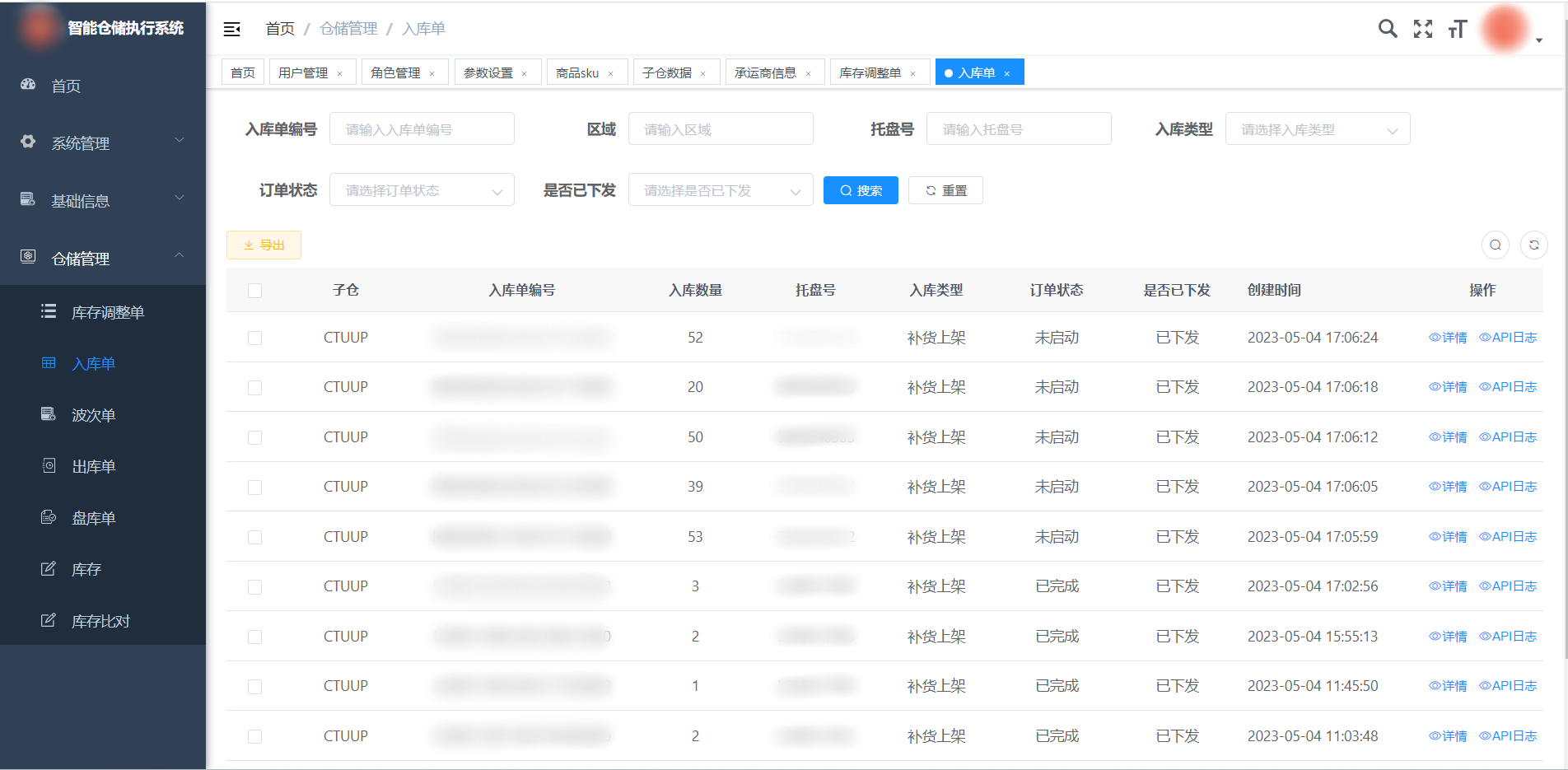This screenshot has width=1568, height=770.
Task: Open 库存比对 in the sidebar
Action: point(103,621)
